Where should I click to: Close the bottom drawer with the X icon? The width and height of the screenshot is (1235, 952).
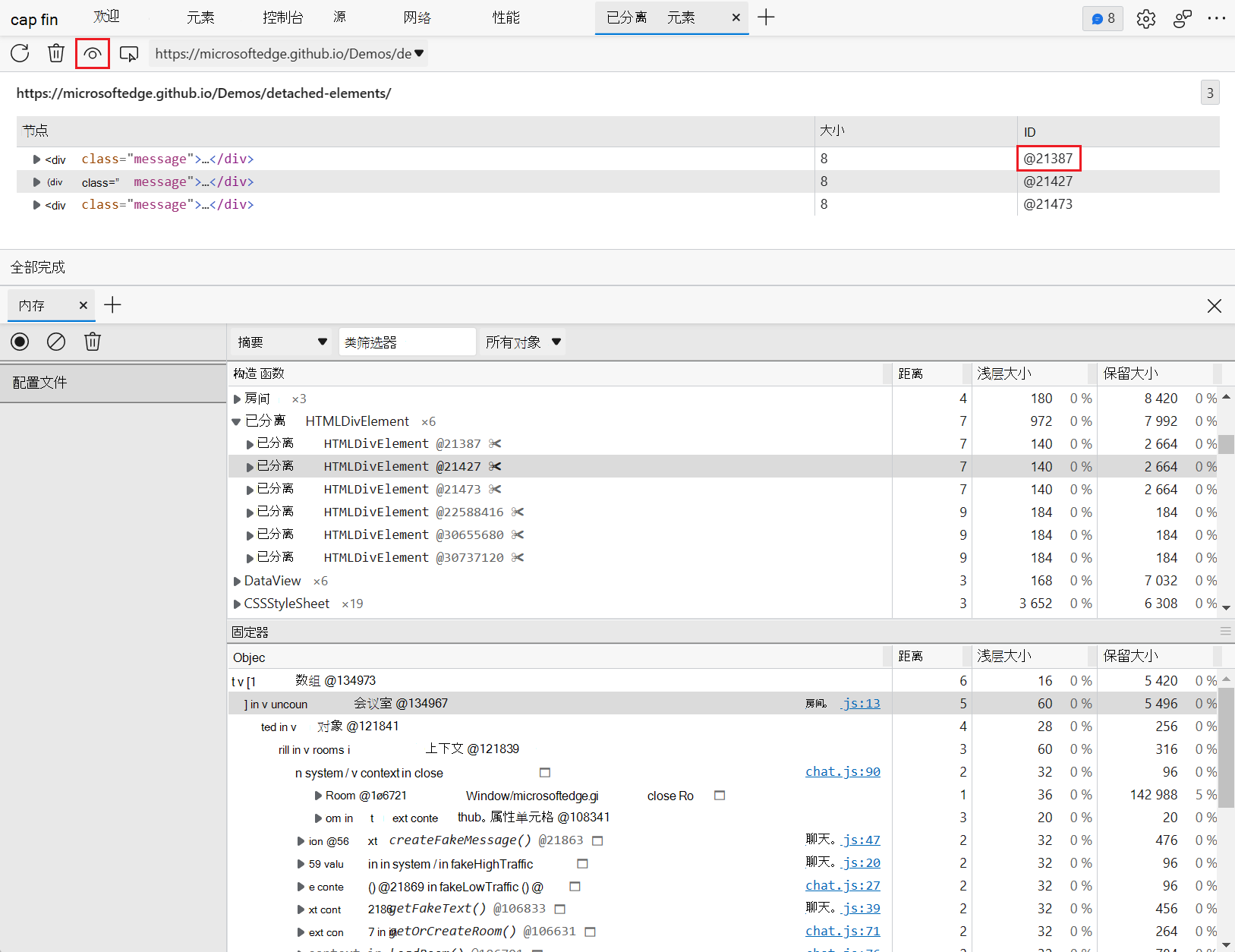coord(1215,305)
